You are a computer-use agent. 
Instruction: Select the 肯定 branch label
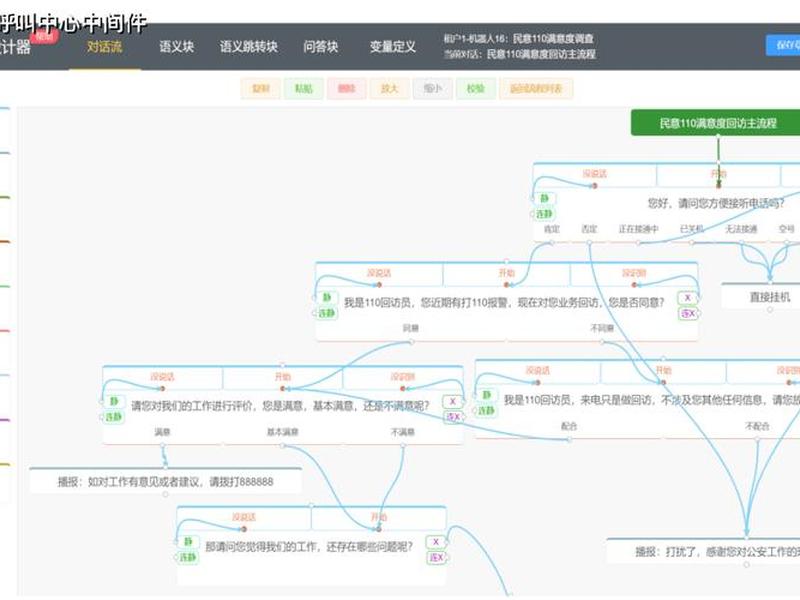552,229
